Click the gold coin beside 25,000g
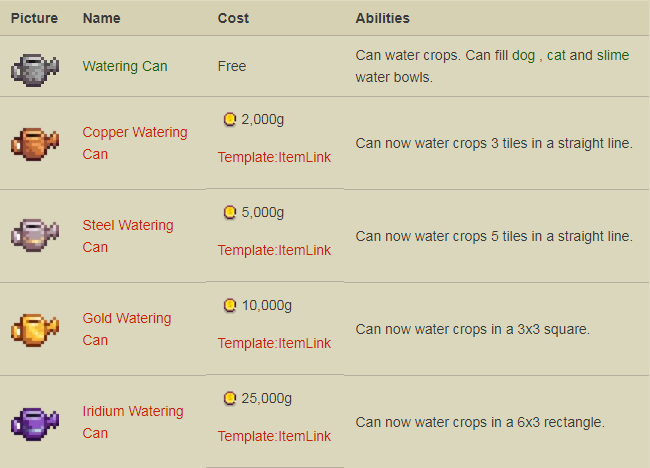 click(x=230, y=398)
